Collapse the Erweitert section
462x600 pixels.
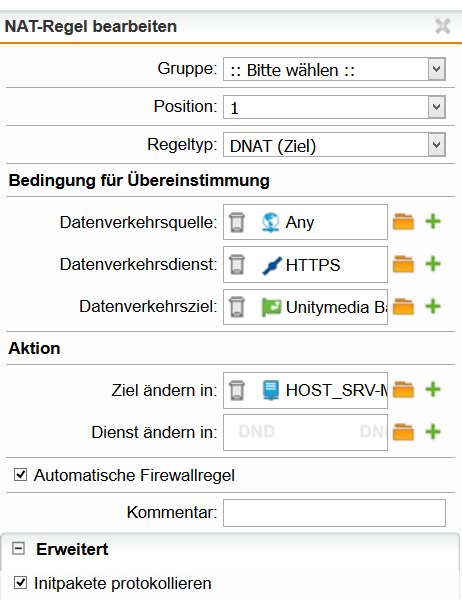point(18,549)
